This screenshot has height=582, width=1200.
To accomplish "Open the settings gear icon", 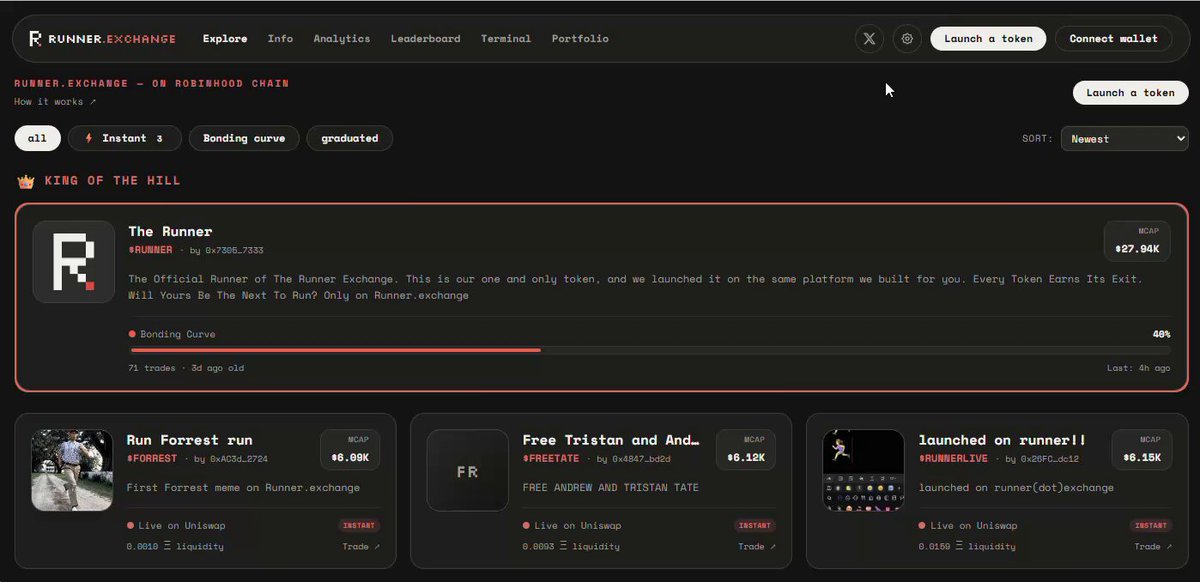I will (907, 39).
